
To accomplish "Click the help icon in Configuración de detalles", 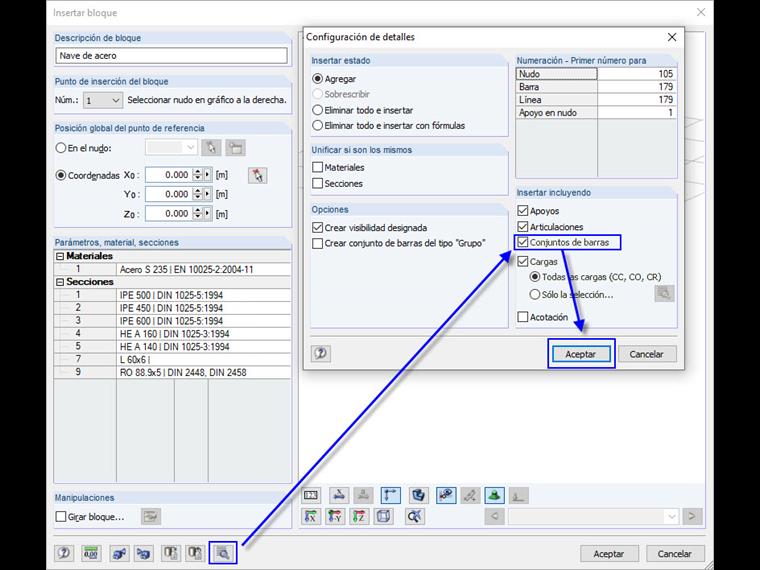I will tap(320, 353).
